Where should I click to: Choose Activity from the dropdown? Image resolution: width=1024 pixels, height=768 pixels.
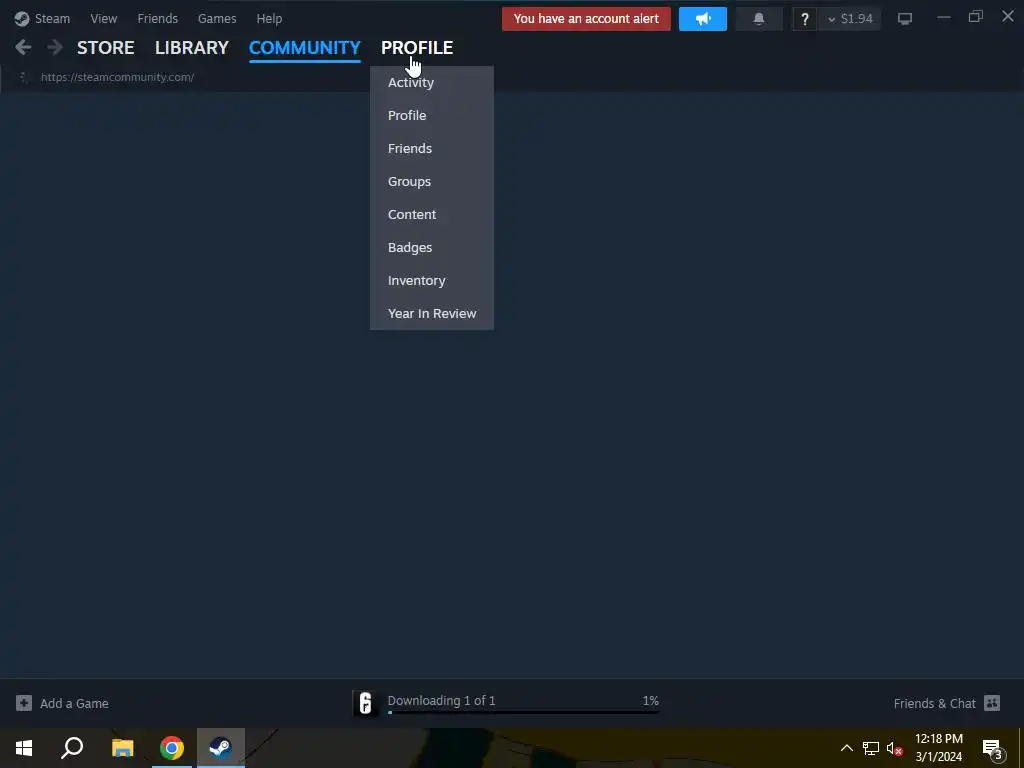point(432,82)
